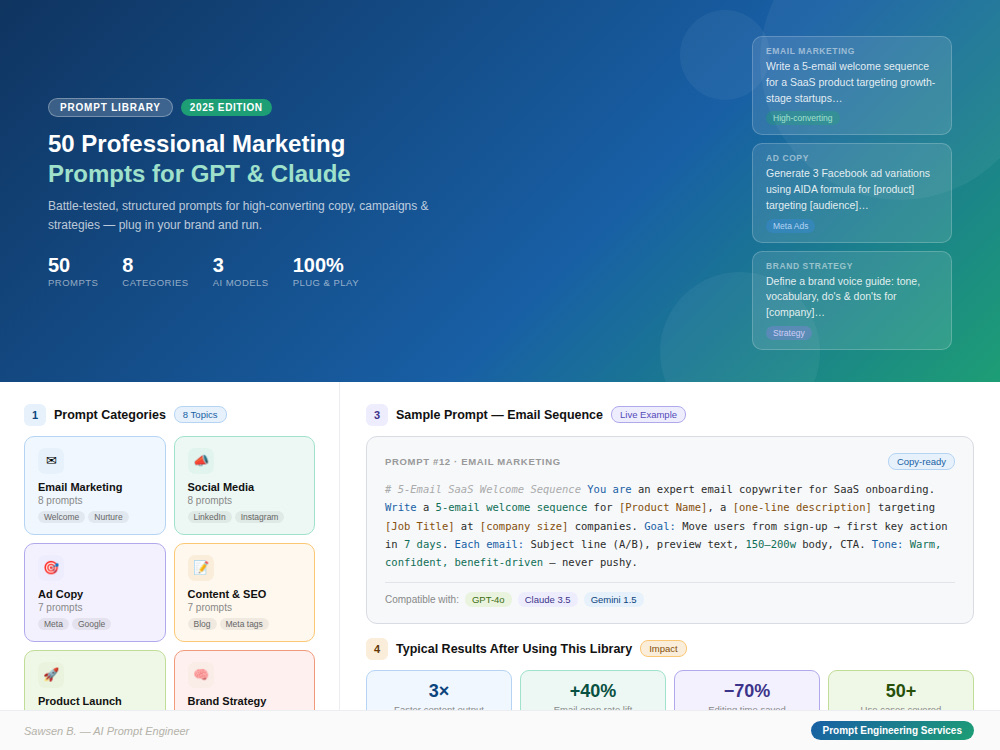Click the Google tag in Ad Copy card

[91, 624]
